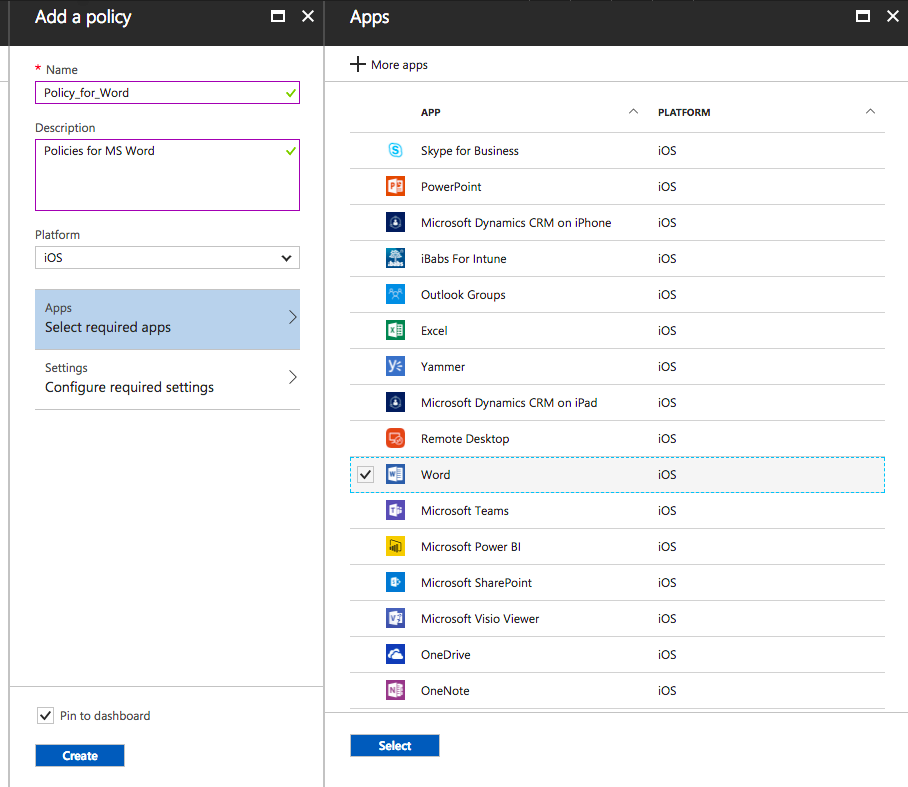Uncheck the Word app checkbox
The height and width of the screenshot is (787, 908).
(x=366, y=475)
